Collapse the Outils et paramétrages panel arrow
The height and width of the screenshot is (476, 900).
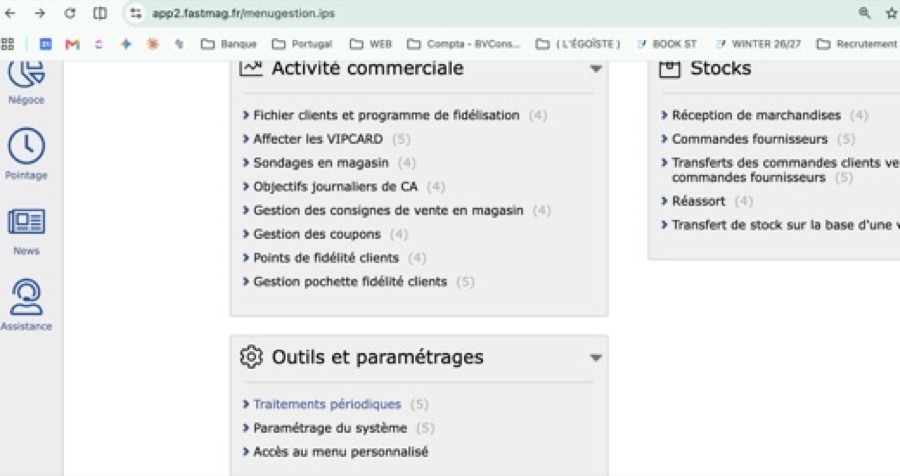pos(596,358)
